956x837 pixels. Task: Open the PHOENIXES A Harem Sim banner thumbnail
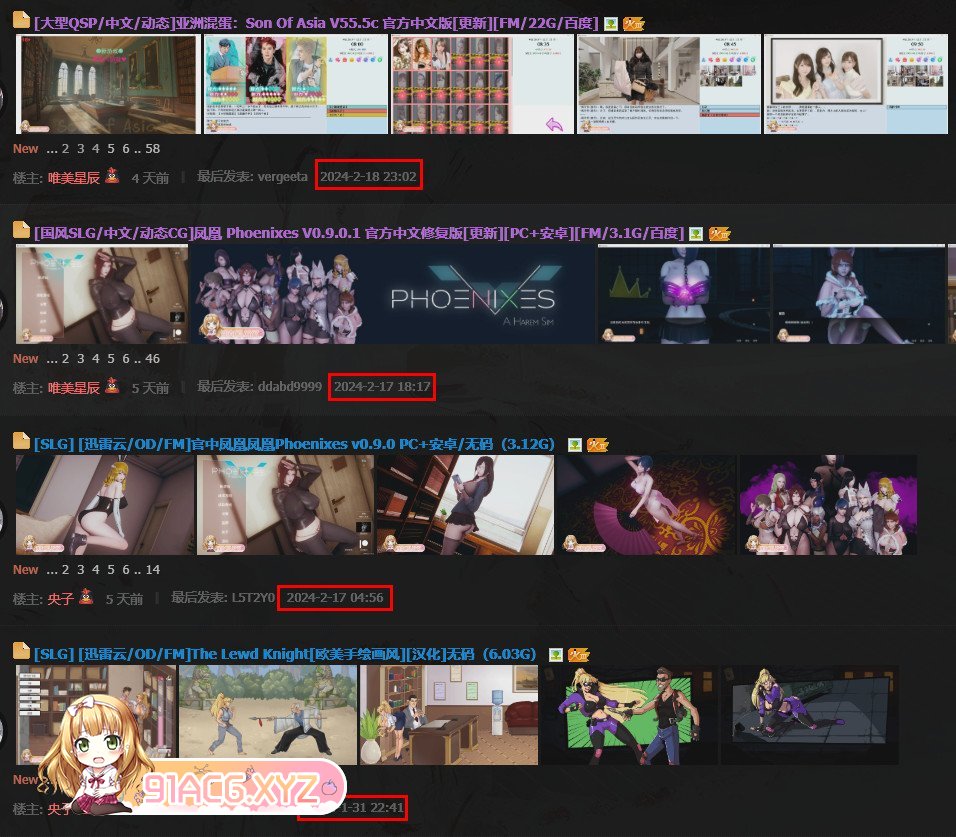pyautogui.click(x=390, y=294)
